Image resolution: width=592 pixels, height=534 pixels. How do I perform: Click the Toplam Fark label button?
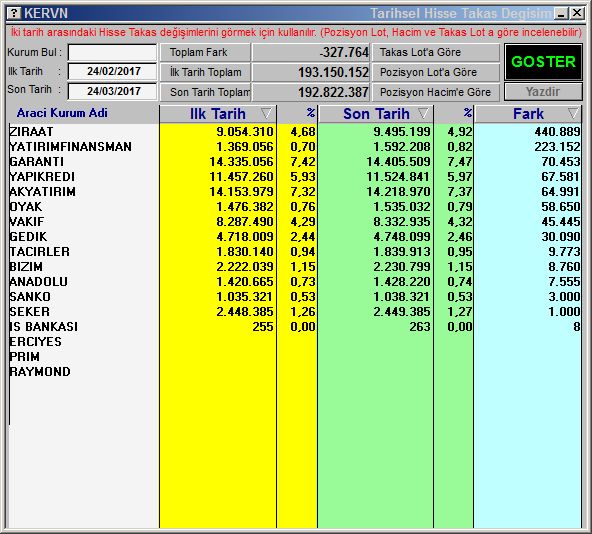pyautogui.click(x=205, y=52)
